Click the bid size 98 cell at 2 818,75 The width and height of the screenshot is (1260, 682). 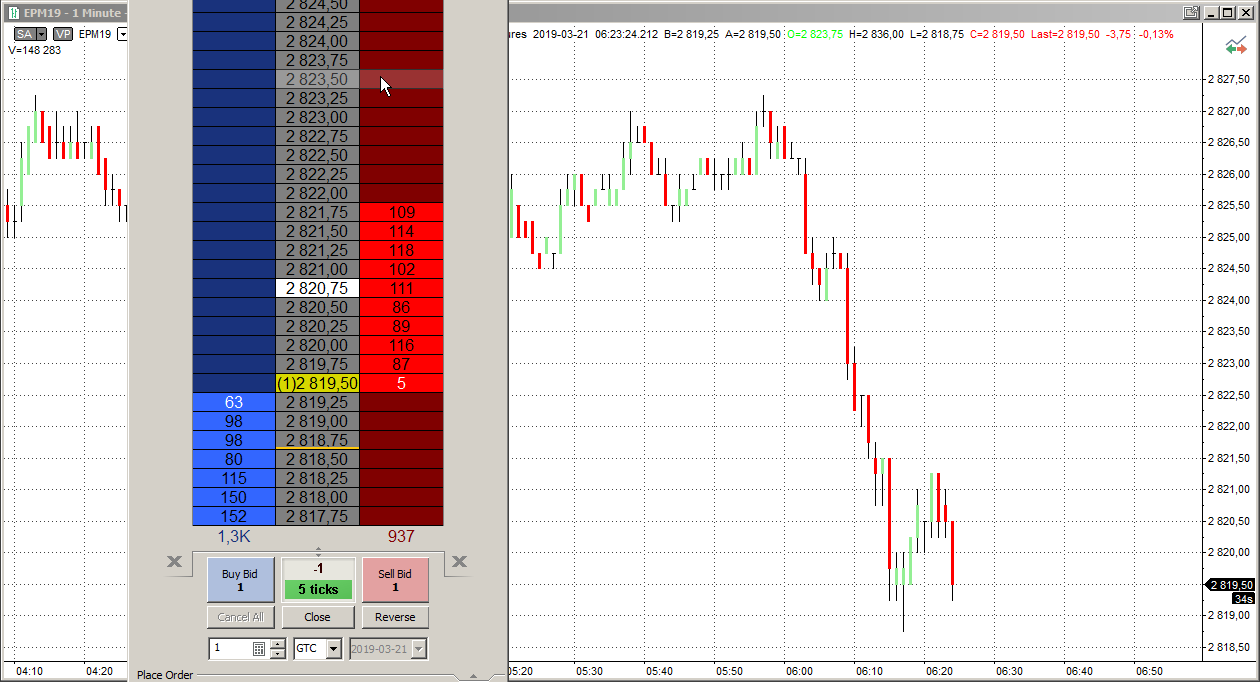(x=234, y=440)
